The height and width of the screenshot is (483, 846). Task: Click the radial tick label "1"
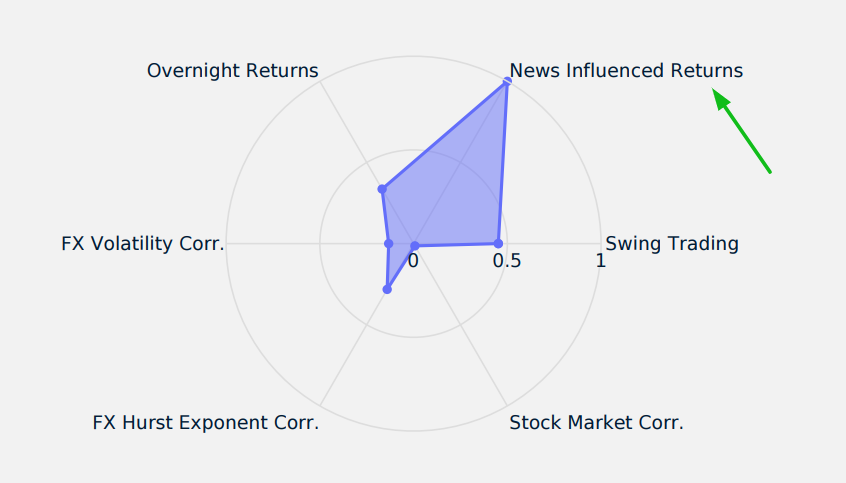(600, 261)
